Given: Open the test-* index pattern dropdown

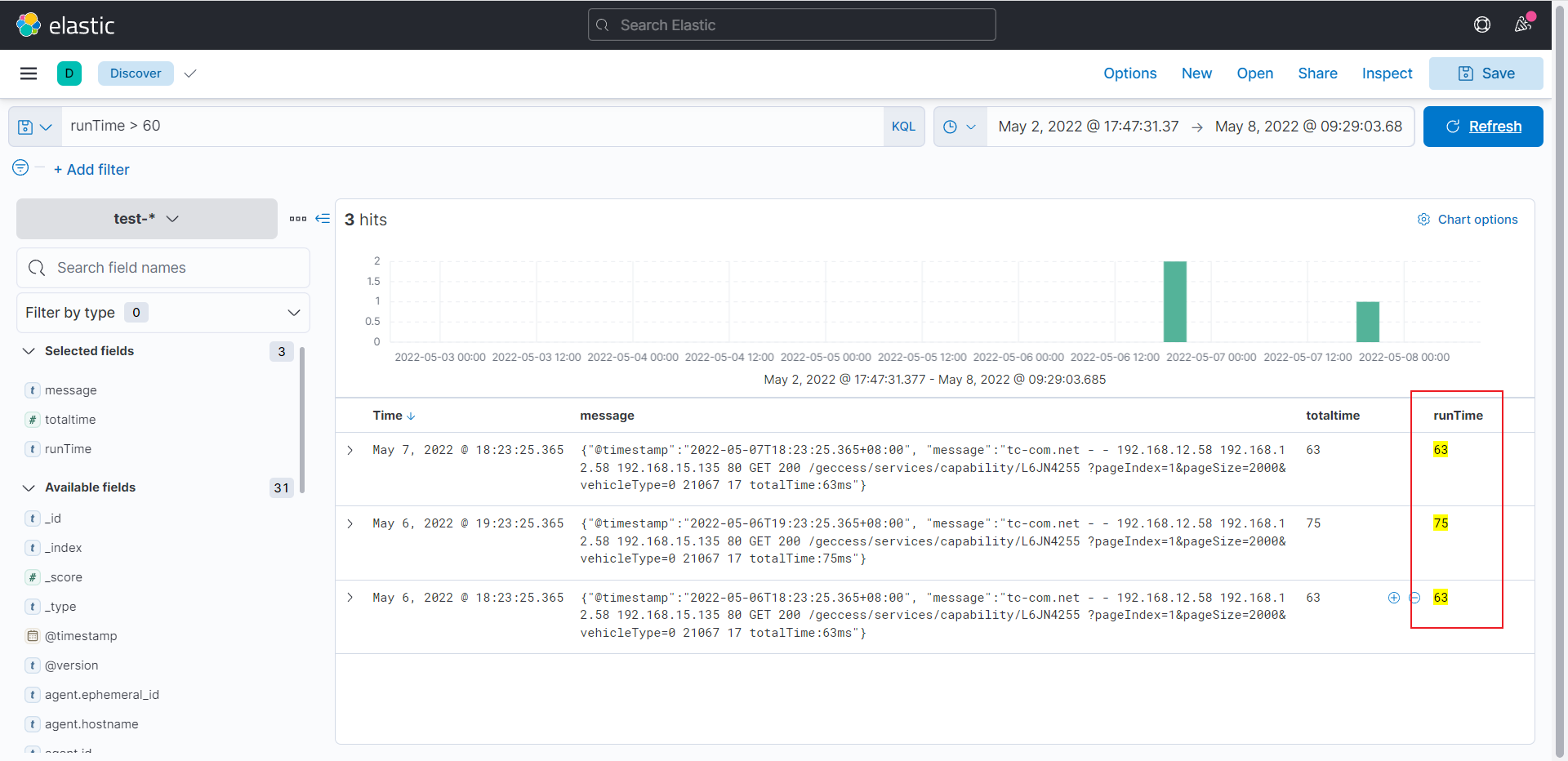Looking at the screenshot, I should (147, 219).
